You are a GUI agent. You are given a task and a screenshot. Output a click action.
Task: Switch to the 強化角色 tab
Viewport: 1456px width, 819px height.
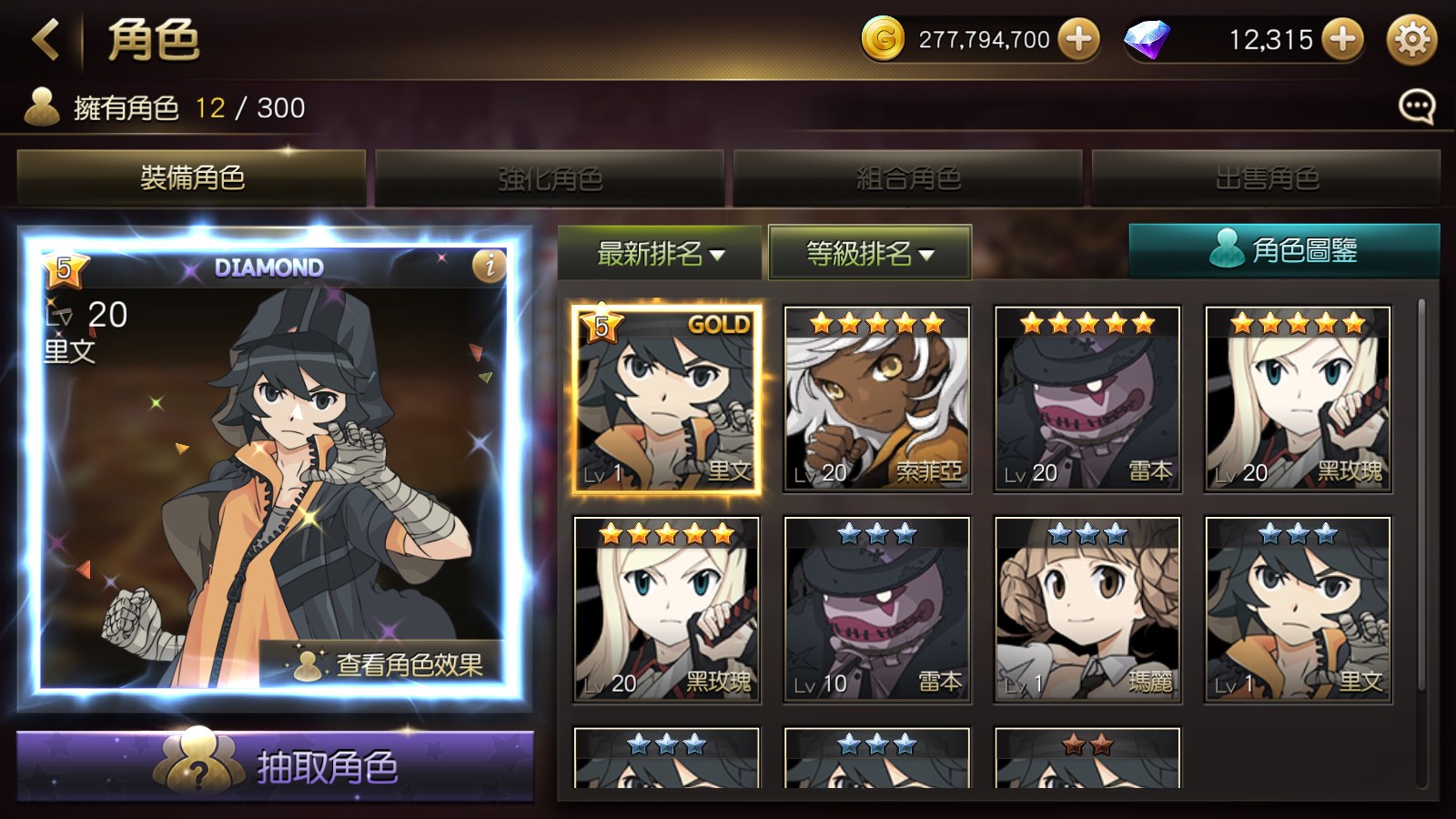pos(550,178)
